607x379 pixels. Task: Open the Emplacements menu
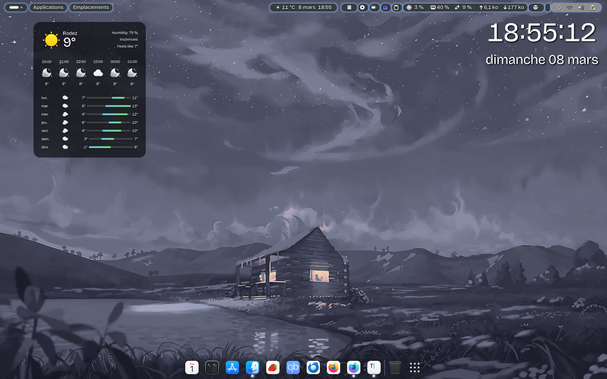(x=91, y=7)
